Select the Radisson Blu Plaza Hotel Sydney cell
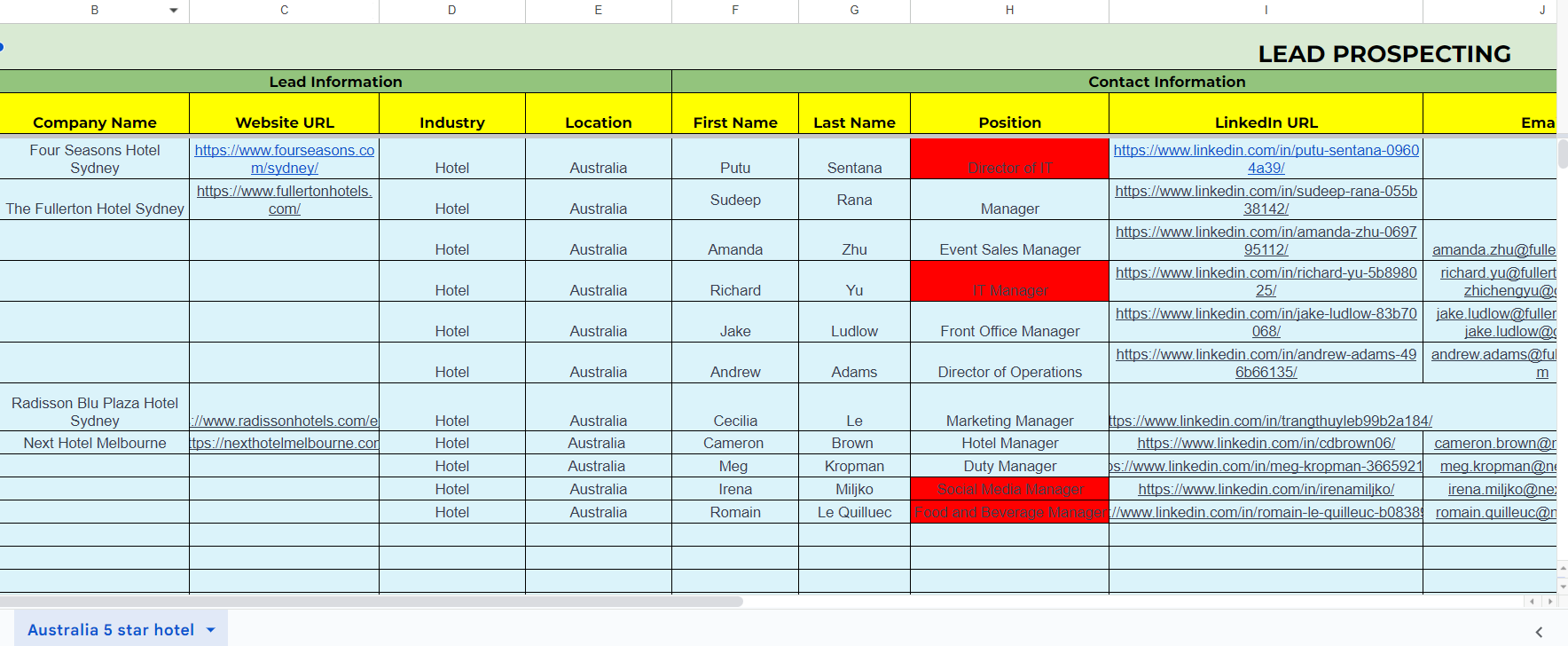Screen dimensions: 1568x646 click(x=95, y=407)
